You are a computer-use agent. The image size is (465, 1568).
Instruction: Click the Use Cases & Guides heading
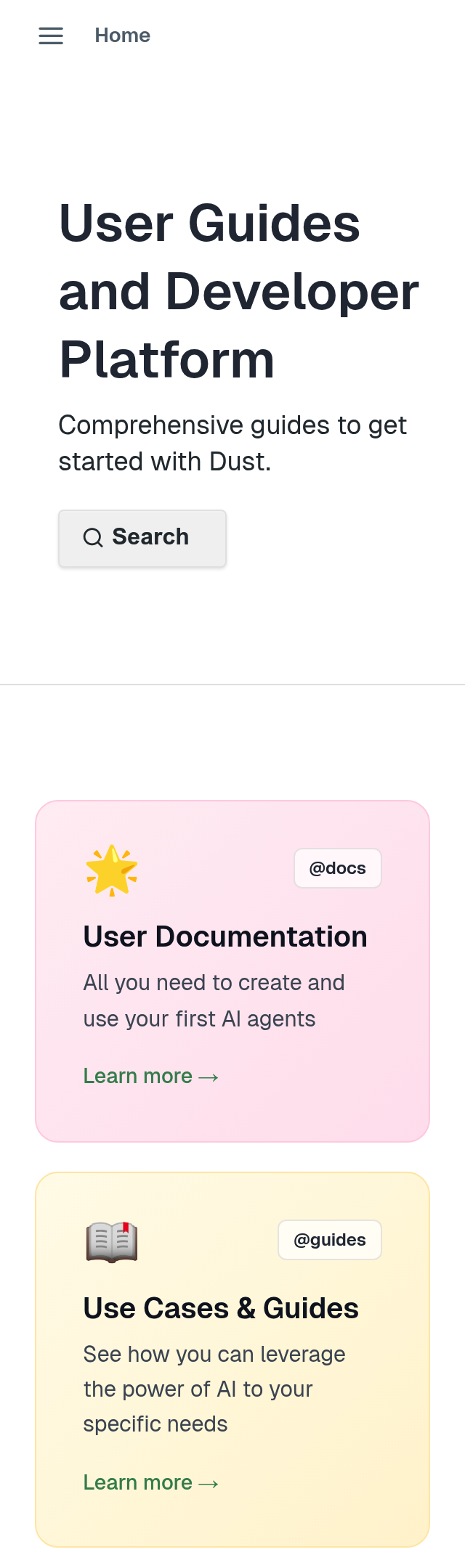[221, 1307]
